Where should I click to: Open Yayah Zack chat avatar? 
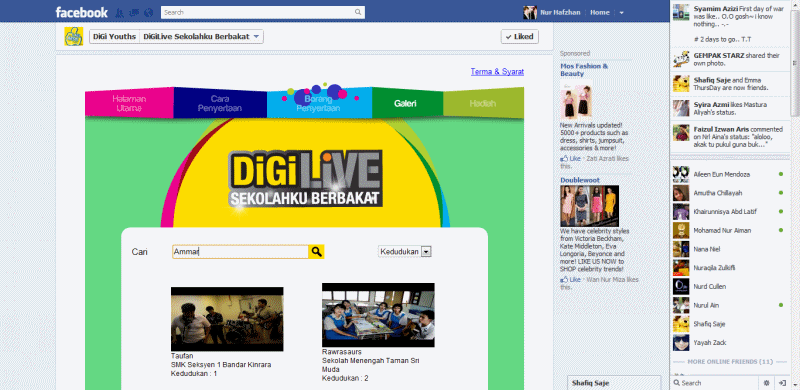point(681,342)
